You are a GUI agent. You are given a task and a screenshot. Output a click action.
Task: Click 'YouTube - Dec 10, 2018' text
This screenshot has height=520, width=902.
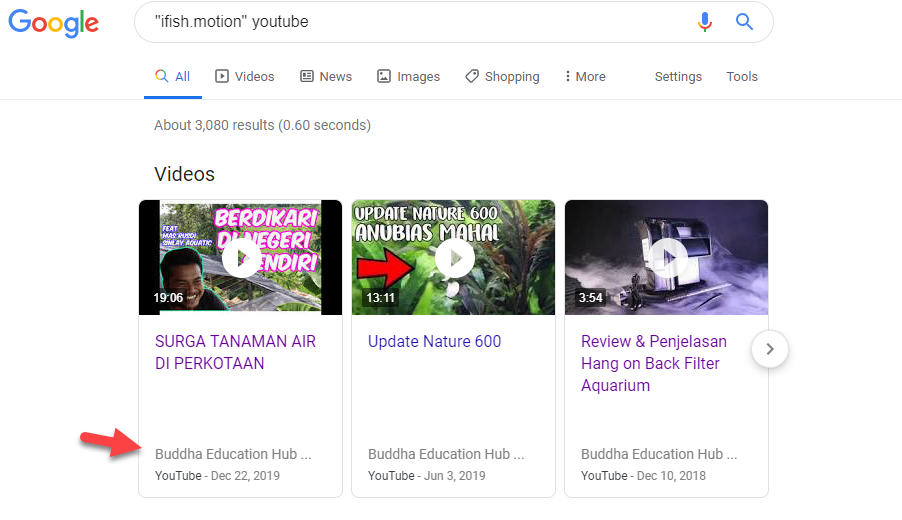[x=643, y=476]
